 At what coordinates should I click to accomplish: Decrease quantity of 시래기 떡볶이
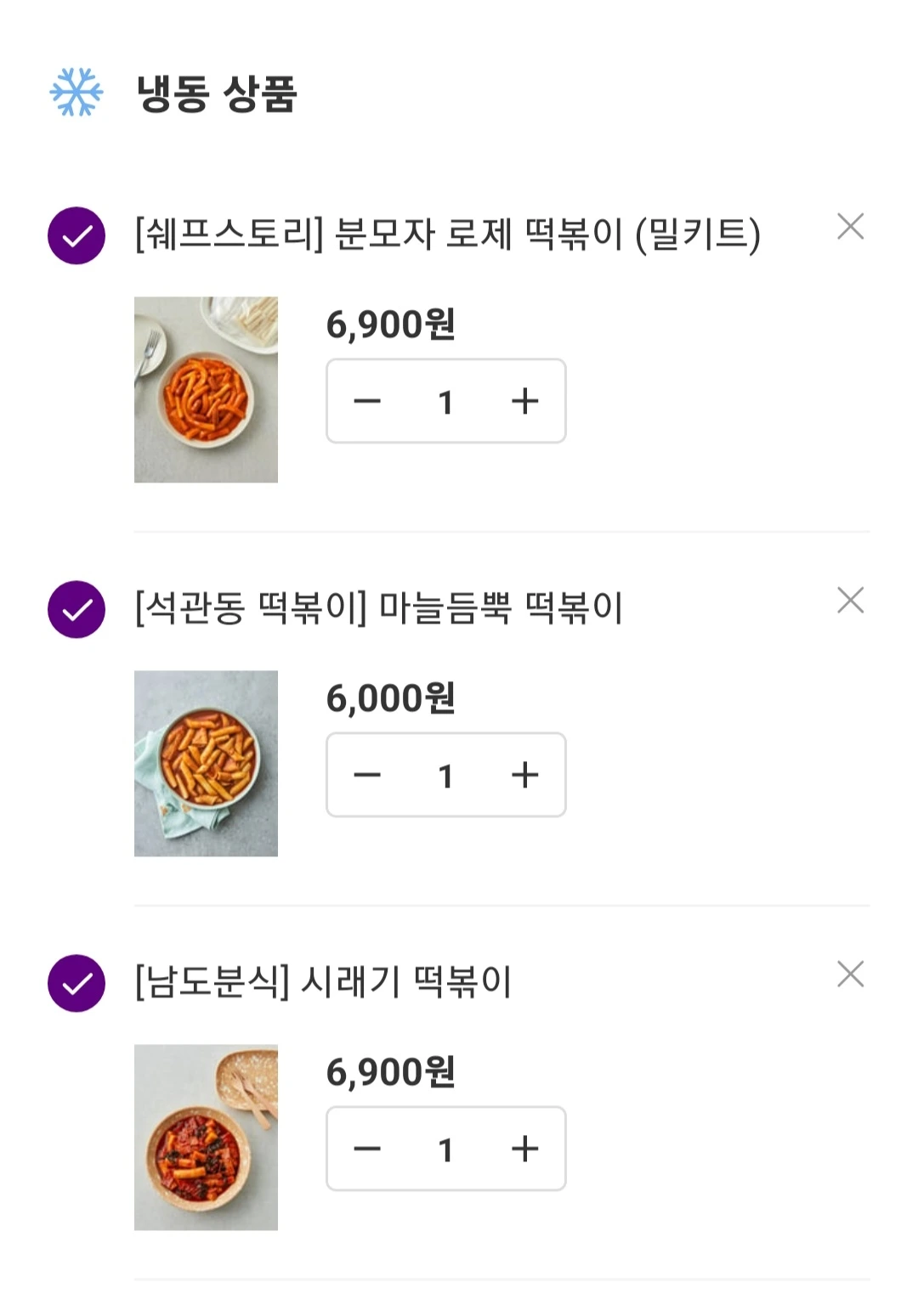367,1149
